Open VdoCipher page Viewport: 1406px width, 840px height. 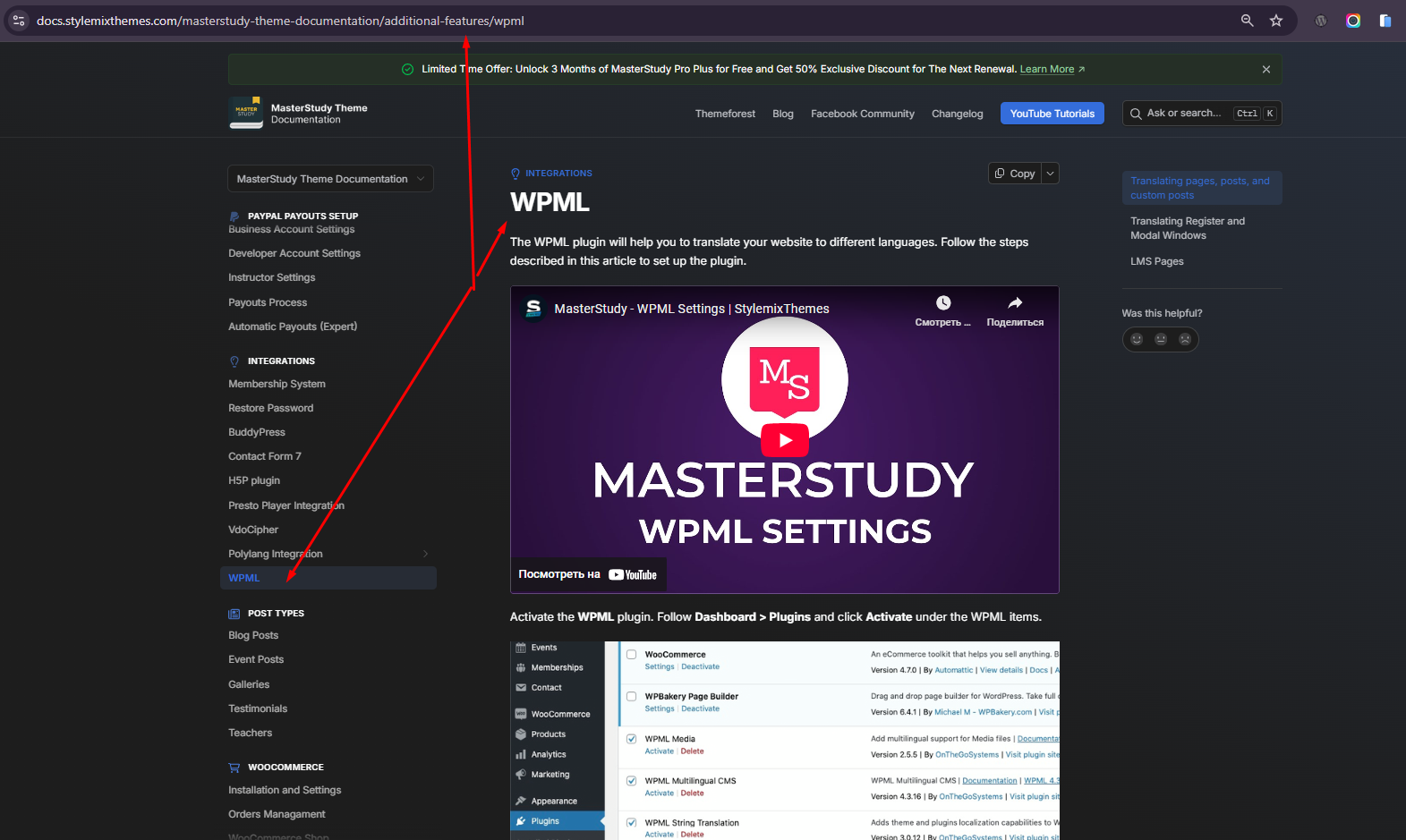tap(253, 530)
